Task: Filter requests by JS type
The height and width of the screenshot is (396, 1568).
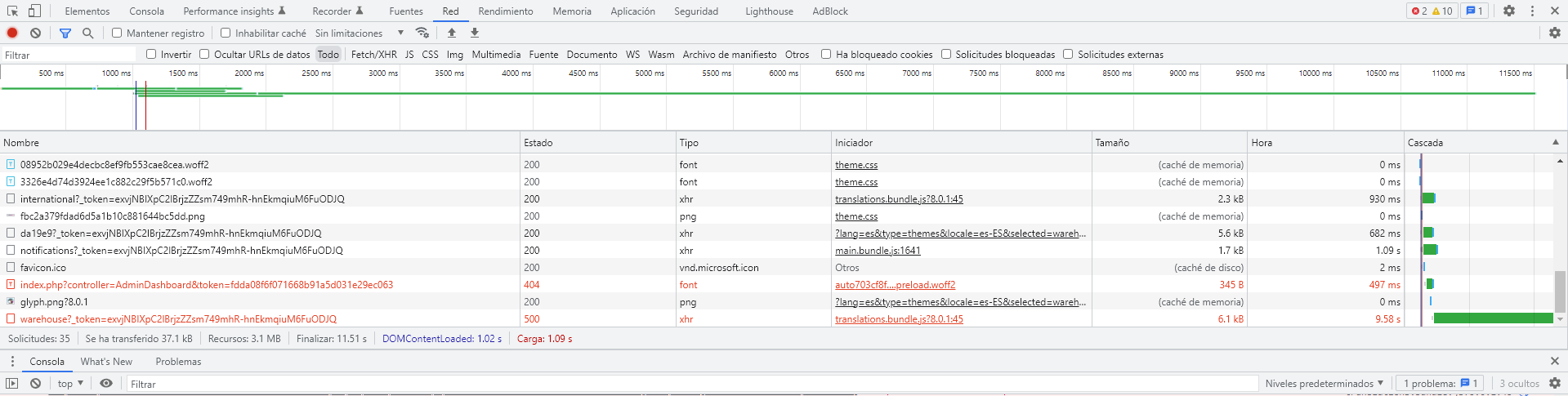Action: click(x=409, y=54)
